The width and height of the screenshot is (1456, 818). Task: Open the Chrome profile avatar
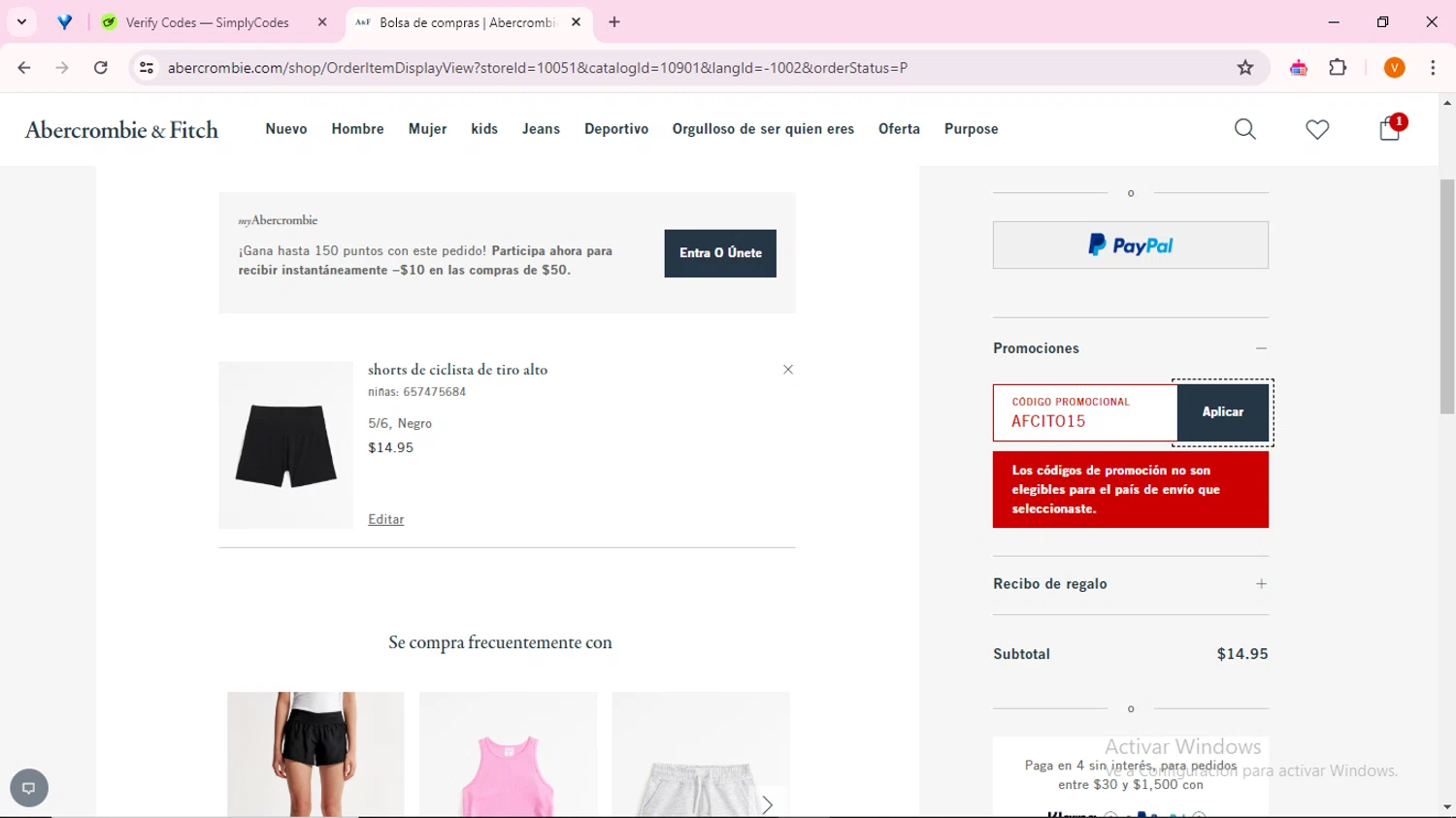[1395, 68]
